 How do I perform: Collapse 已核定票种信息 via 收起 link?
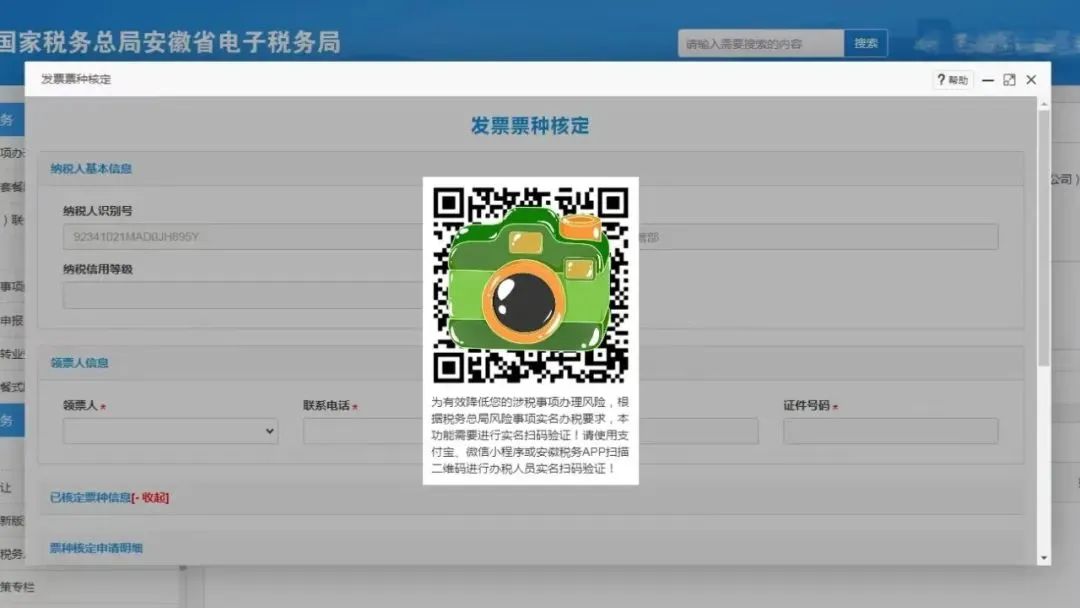(150, 497)
